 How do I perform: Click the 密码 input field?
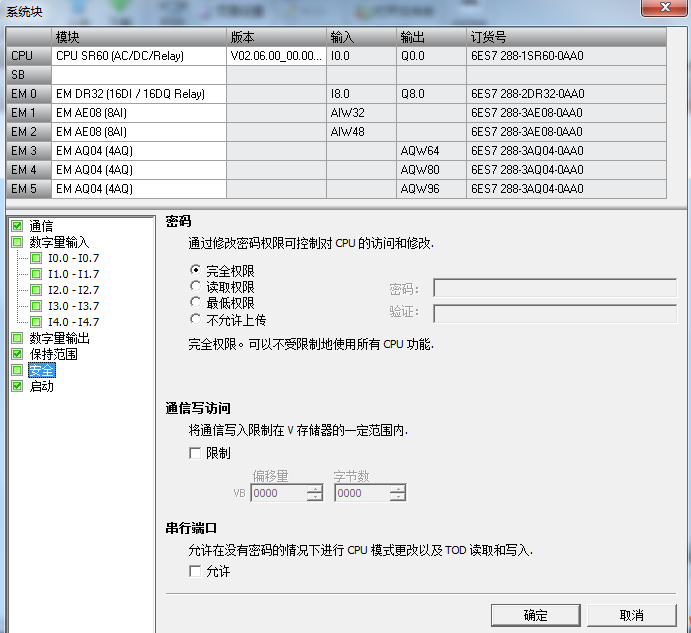[554, 289]
